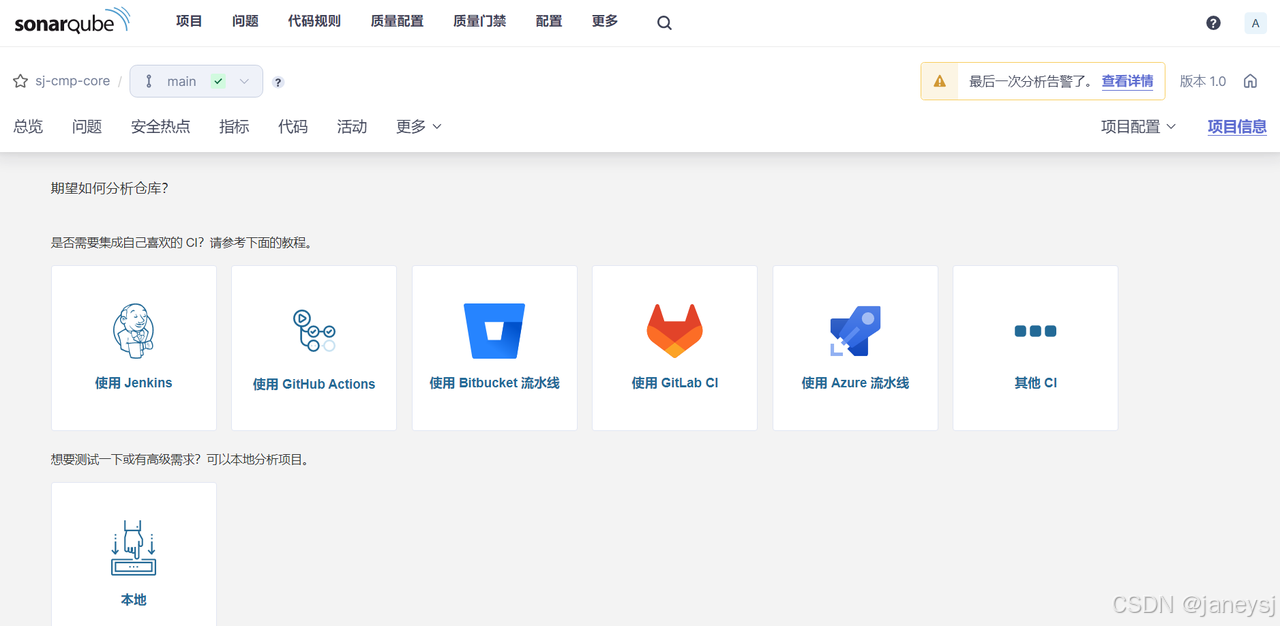1280x626 pixels.
Task: Open the 代码规则 menu
Action: (x=314, y=21)
